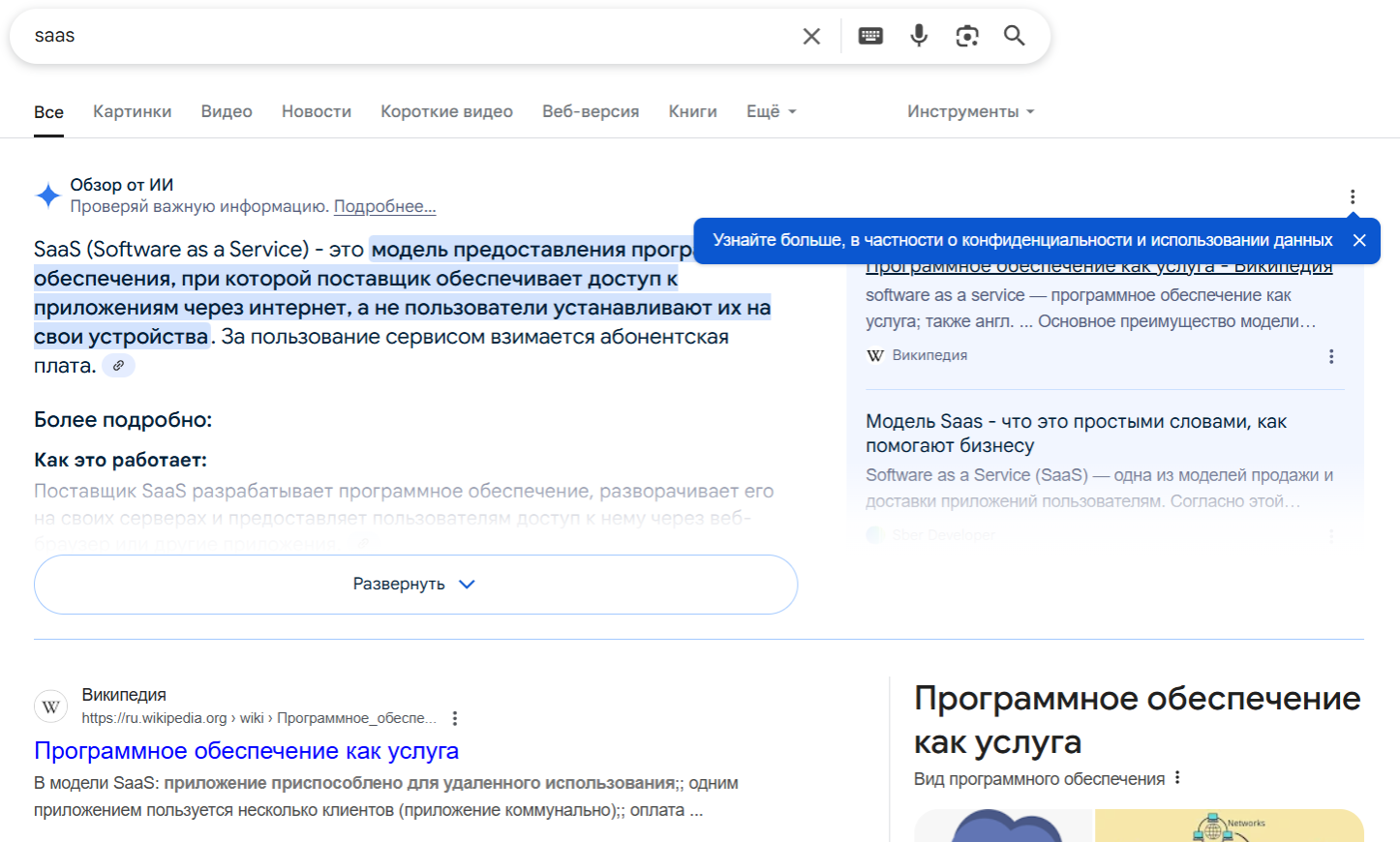Click the 'Вид программного обеспечения' subtitle

(x=1039, y=779)
